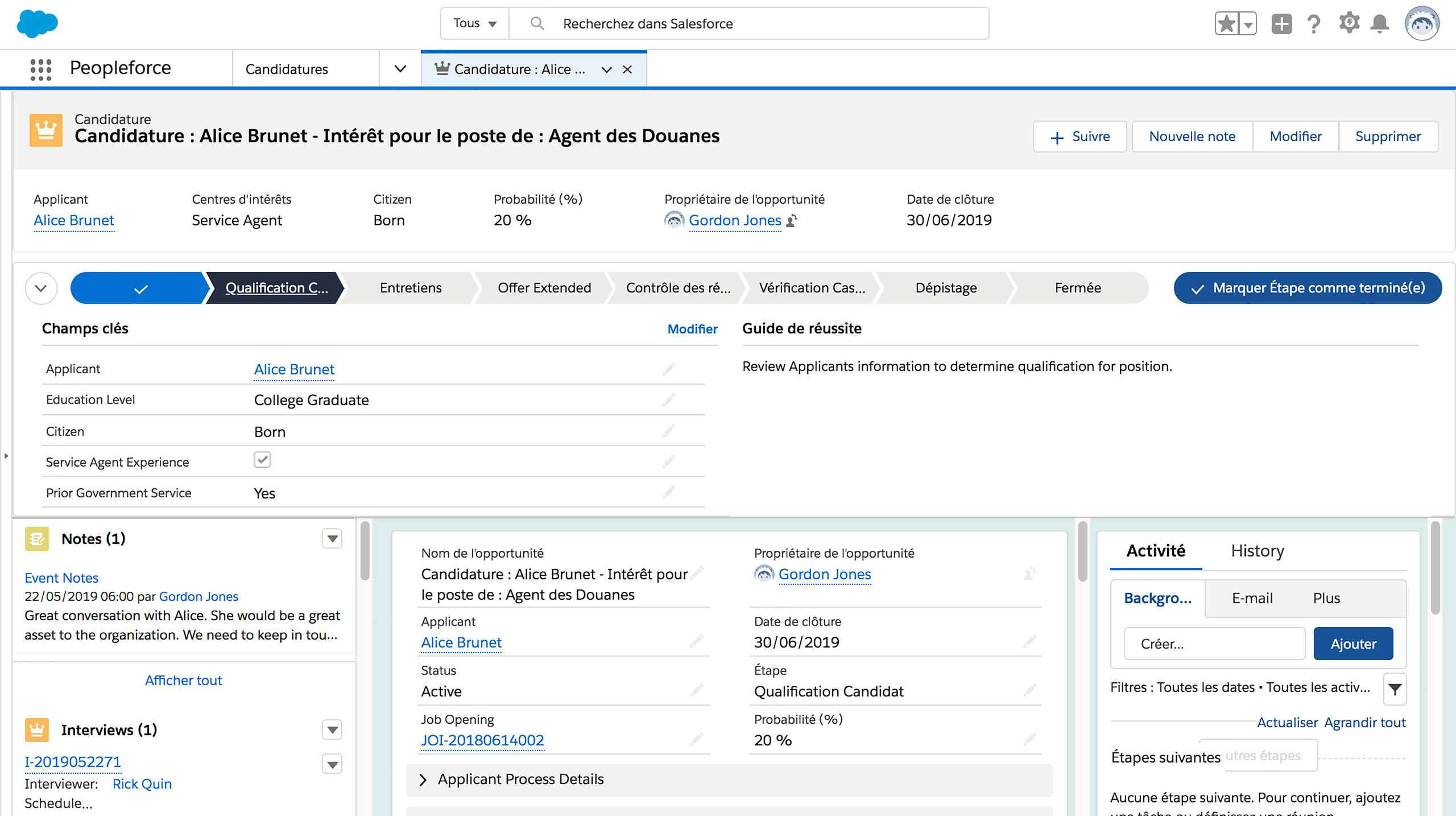
Task: Open the Notes panel dropdown menu
Action: point(332,538)
